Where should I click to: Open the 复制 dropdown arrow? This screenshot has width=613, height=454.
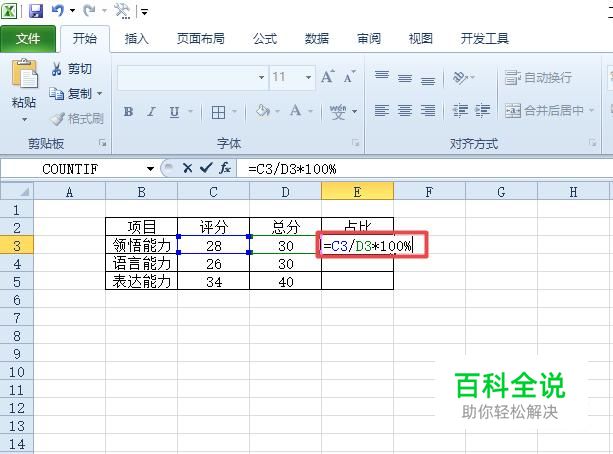99,93
